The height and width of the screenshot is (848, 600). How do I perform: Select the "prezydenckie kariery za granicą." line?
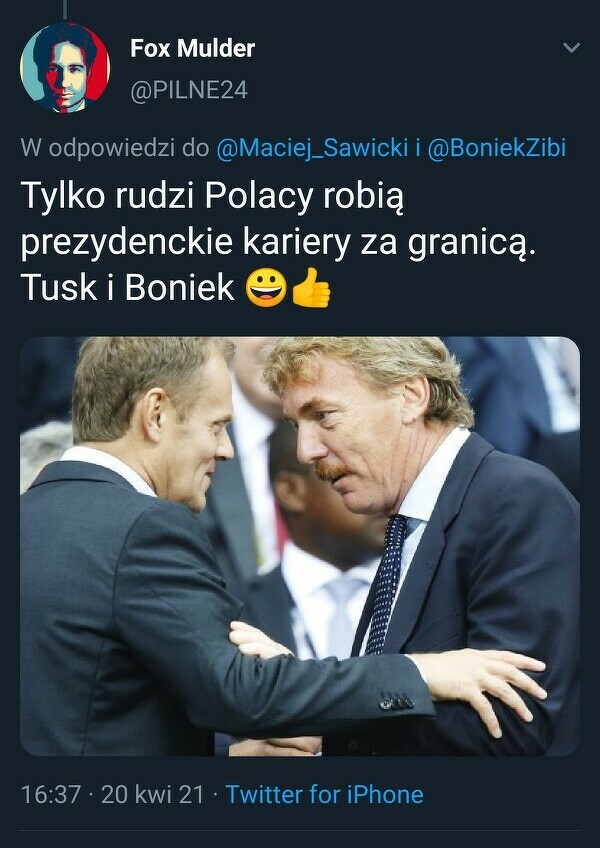point(278,243)
